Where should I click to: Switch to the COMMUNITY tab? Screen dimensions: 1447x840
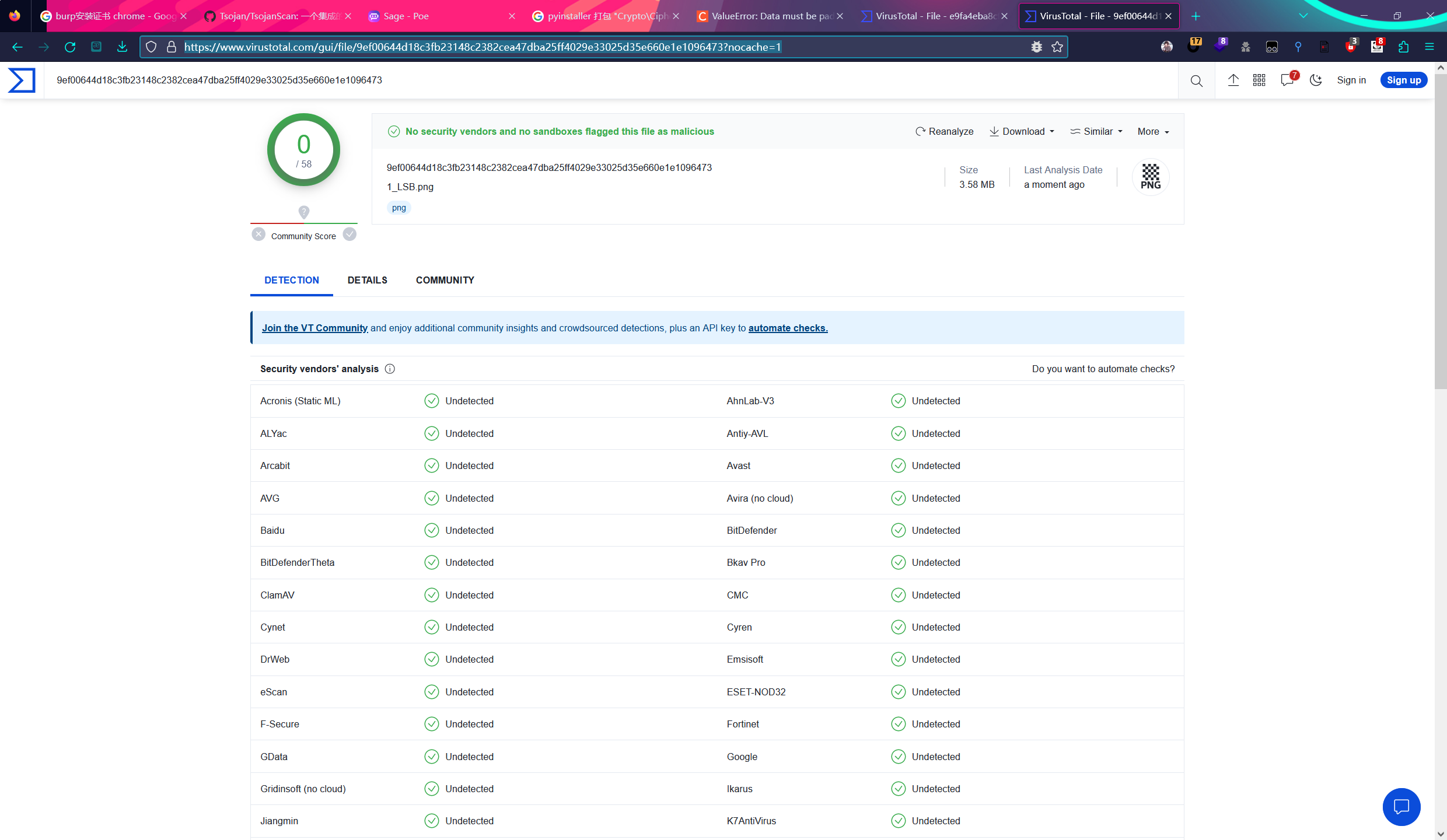tap(445, 280)
